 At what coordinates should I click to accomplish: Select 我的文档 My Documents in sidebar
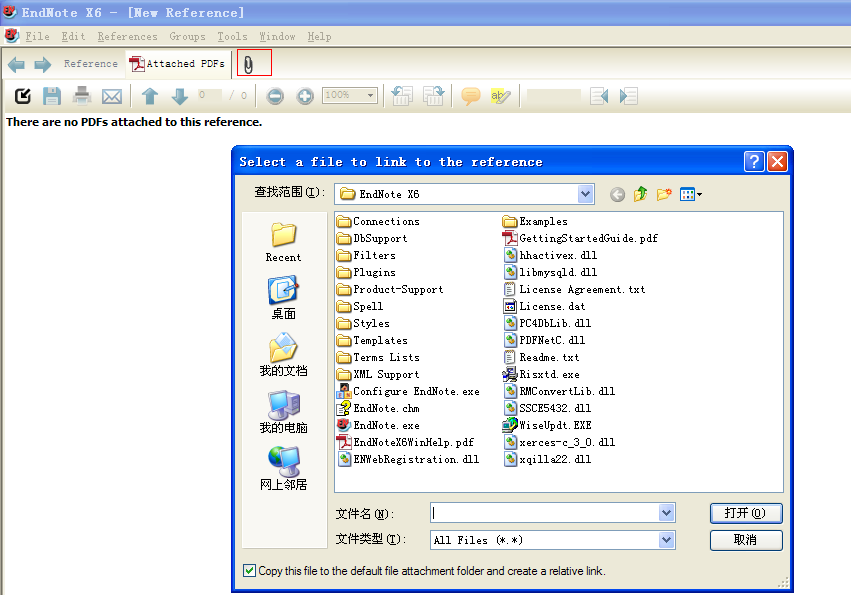(283, 355)
